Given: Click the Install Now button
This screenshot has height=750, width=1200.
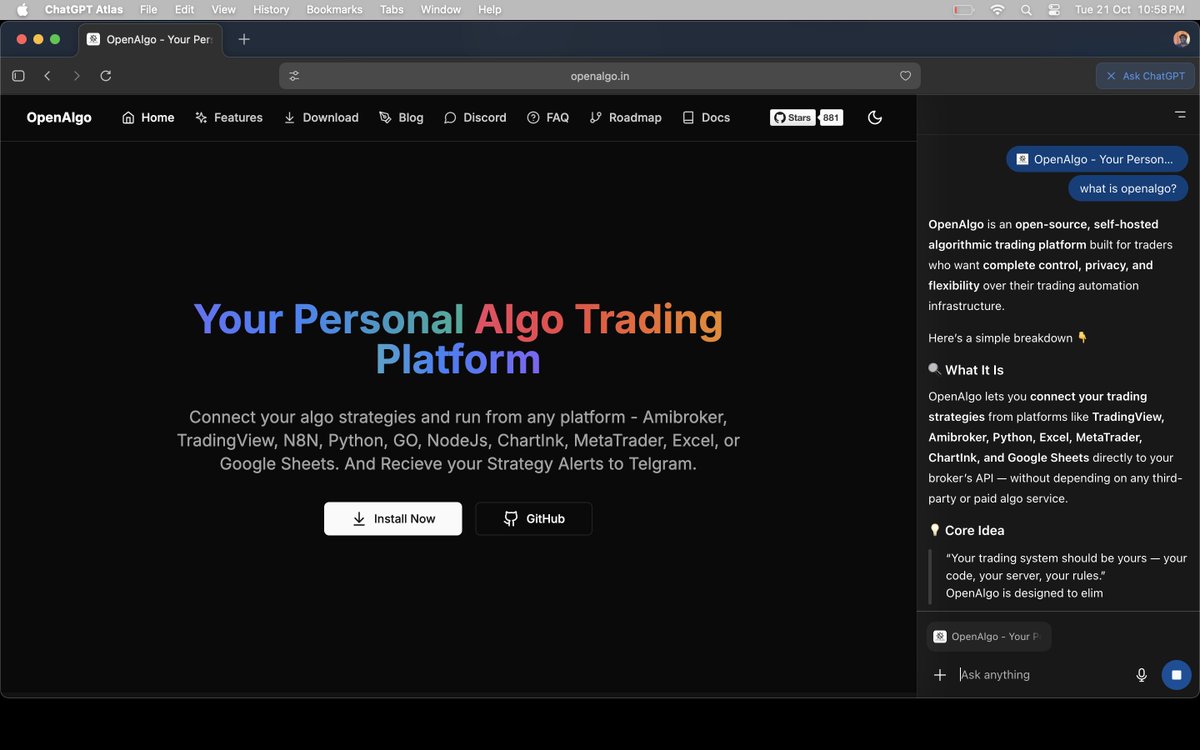Looking at the screenshot, I should point(393,519).
